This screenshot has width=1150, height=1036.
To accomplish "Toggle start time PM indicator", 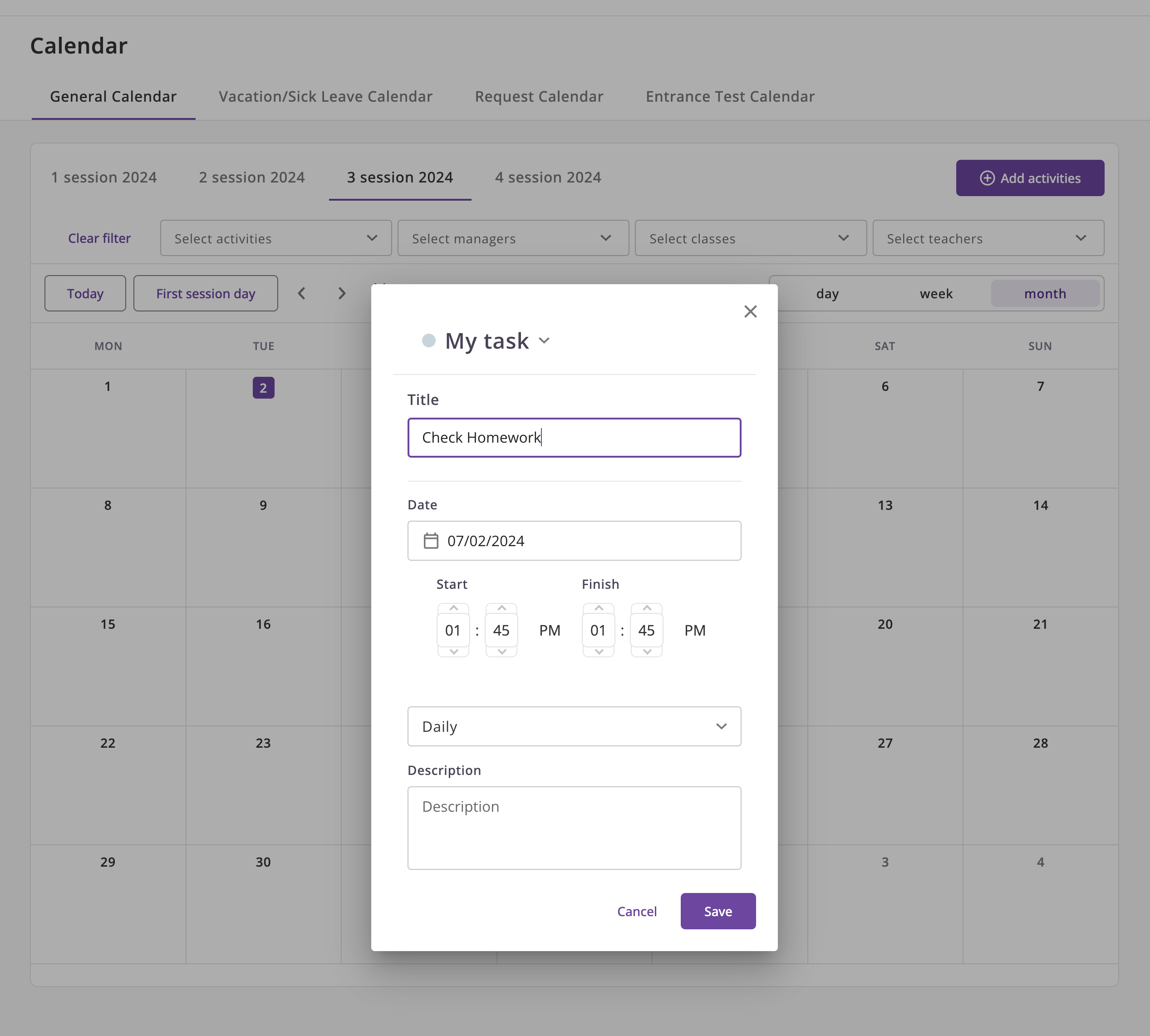I will click(x=549, y=630).
